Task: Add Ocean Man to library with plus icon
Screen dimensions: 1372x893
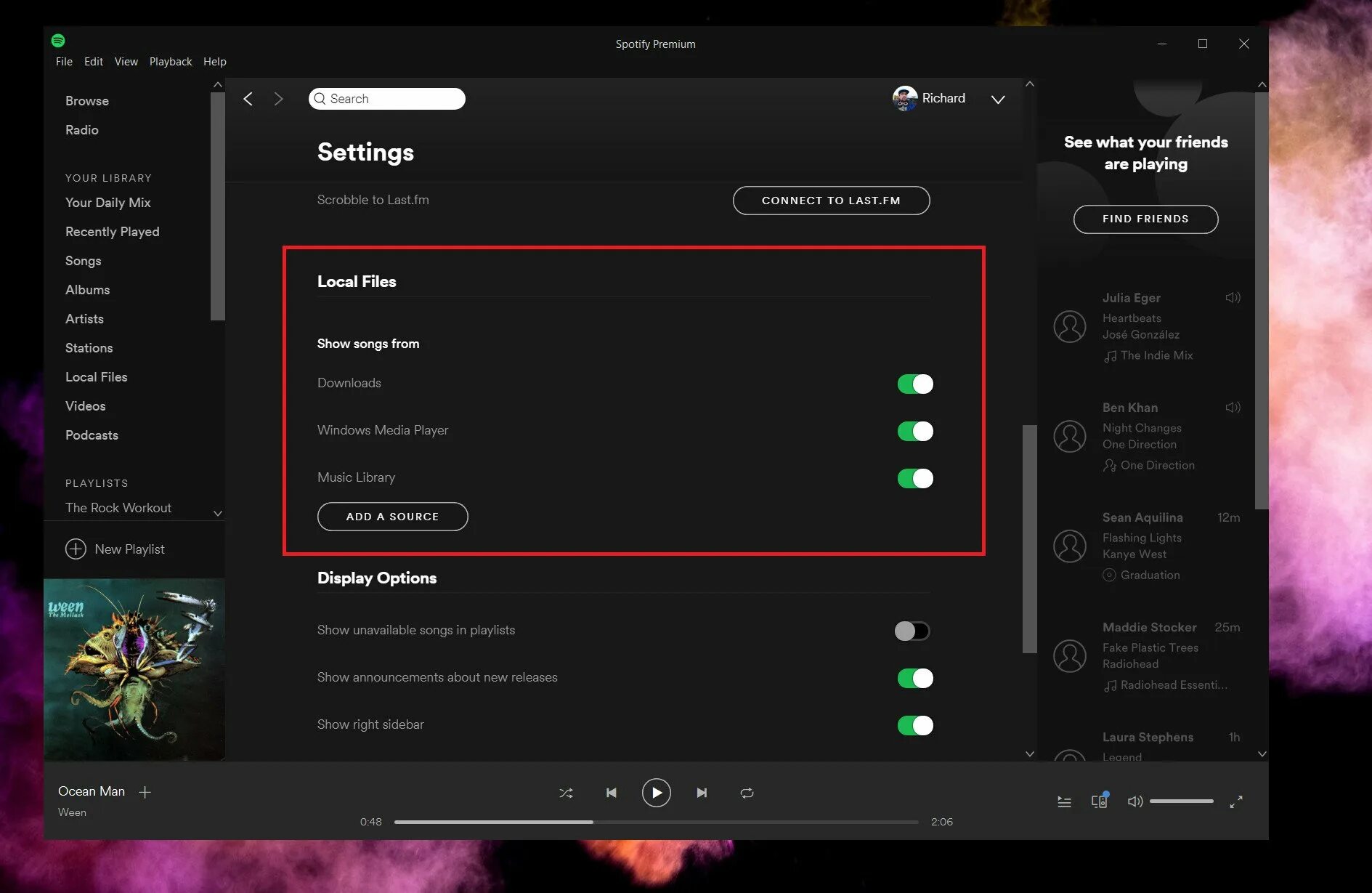Action: point(145,792)
